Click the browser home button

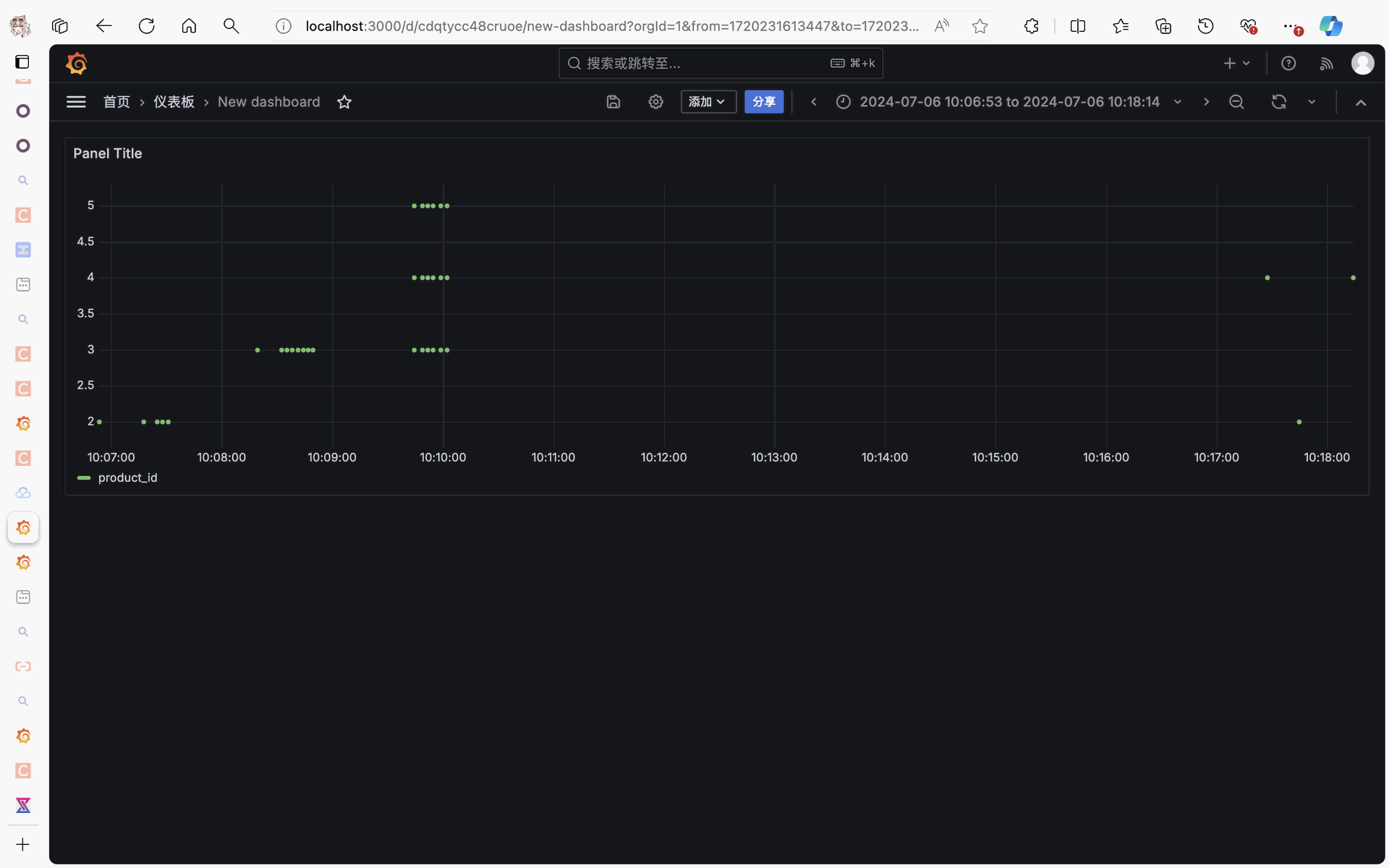coord(190,26)
